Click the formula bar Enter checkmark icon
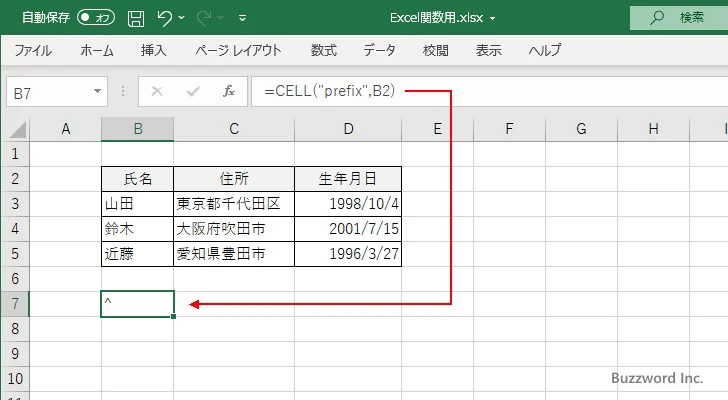728x400 pixels. (x=193, y=91)
